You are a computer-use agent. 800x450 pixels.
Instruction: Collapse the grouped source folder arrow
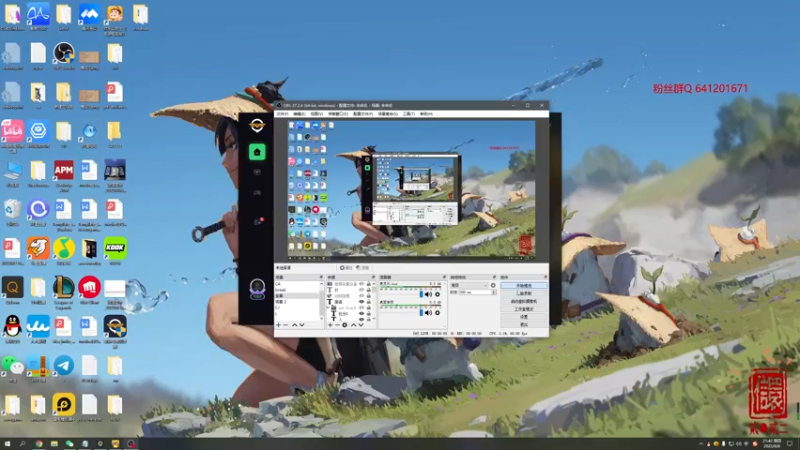click(328, 307)
